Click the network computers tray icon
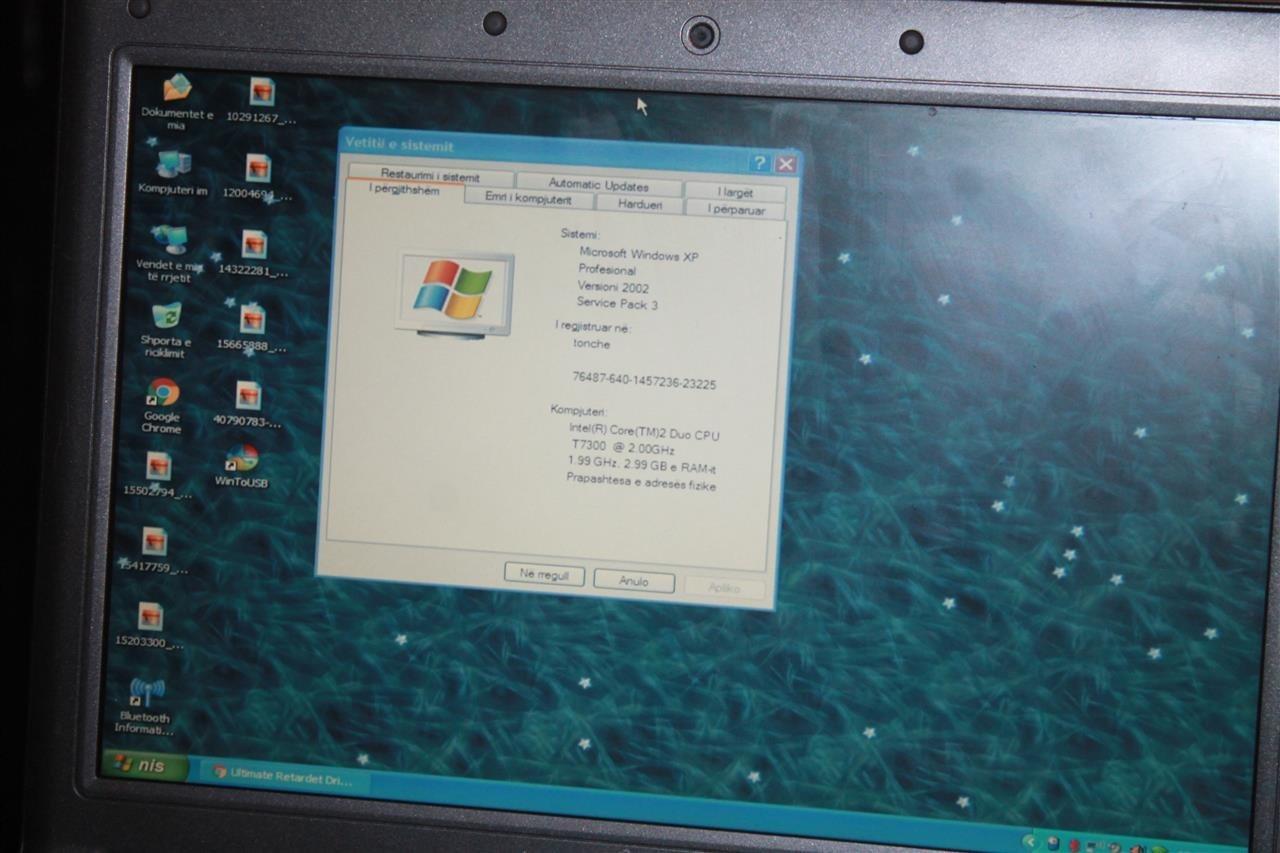The width and height of the screenshot is (1280, 853). pos(1094,846)
